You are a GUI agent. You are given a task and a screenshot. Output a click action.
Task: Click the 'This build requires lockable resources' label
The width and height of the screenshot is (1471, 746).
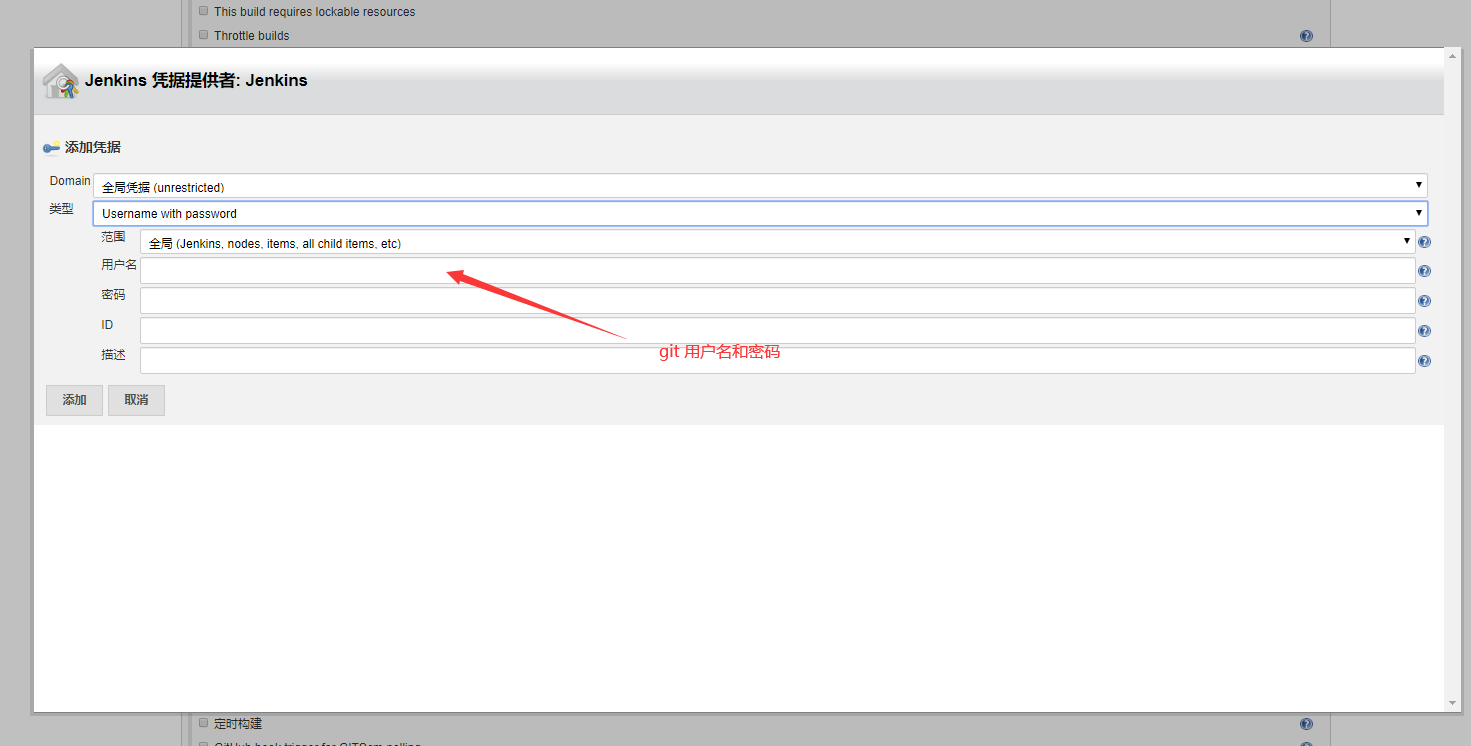(315, 12)
